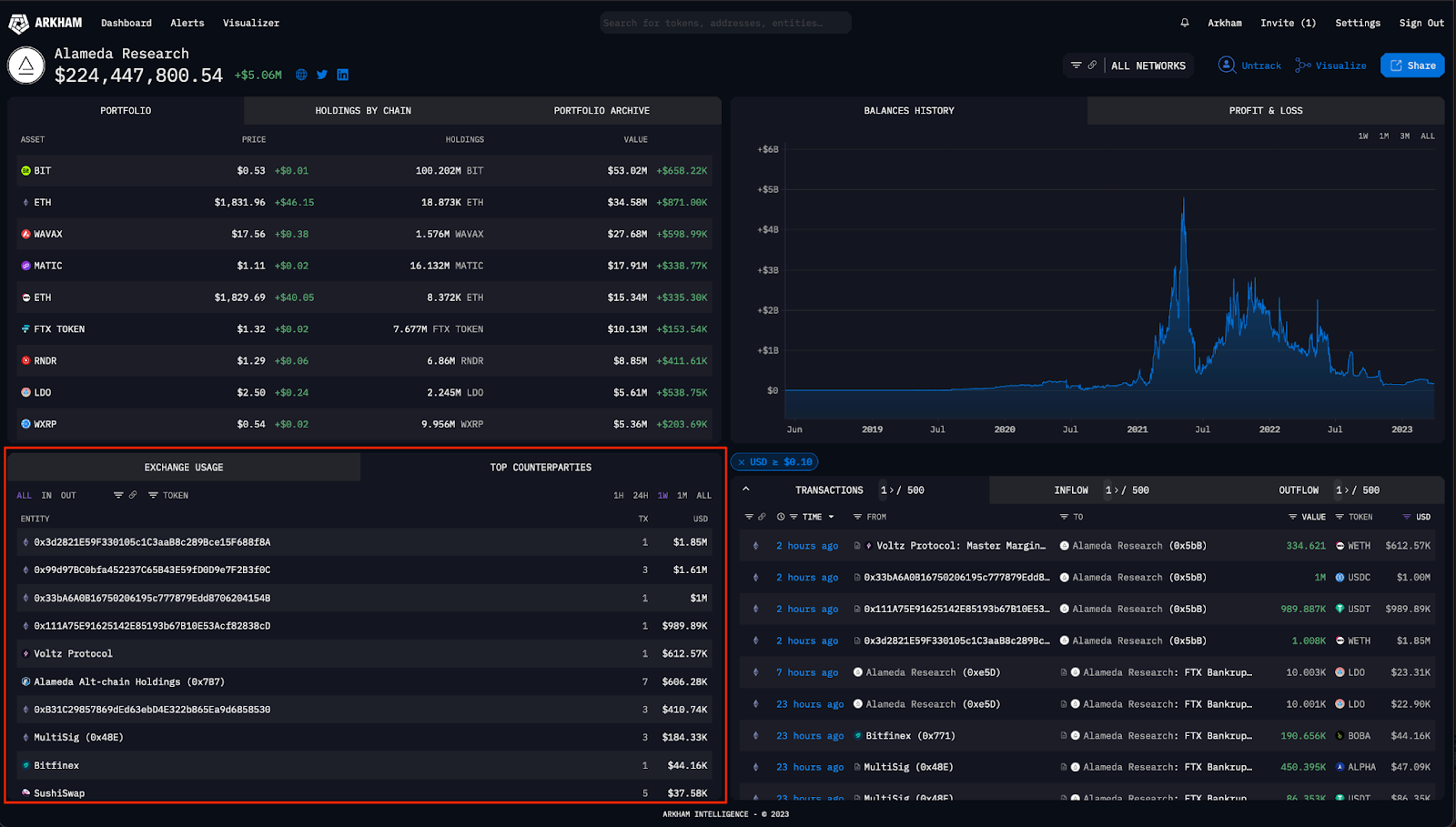Switch to Exchange Usage tab

tap(184, 468)
